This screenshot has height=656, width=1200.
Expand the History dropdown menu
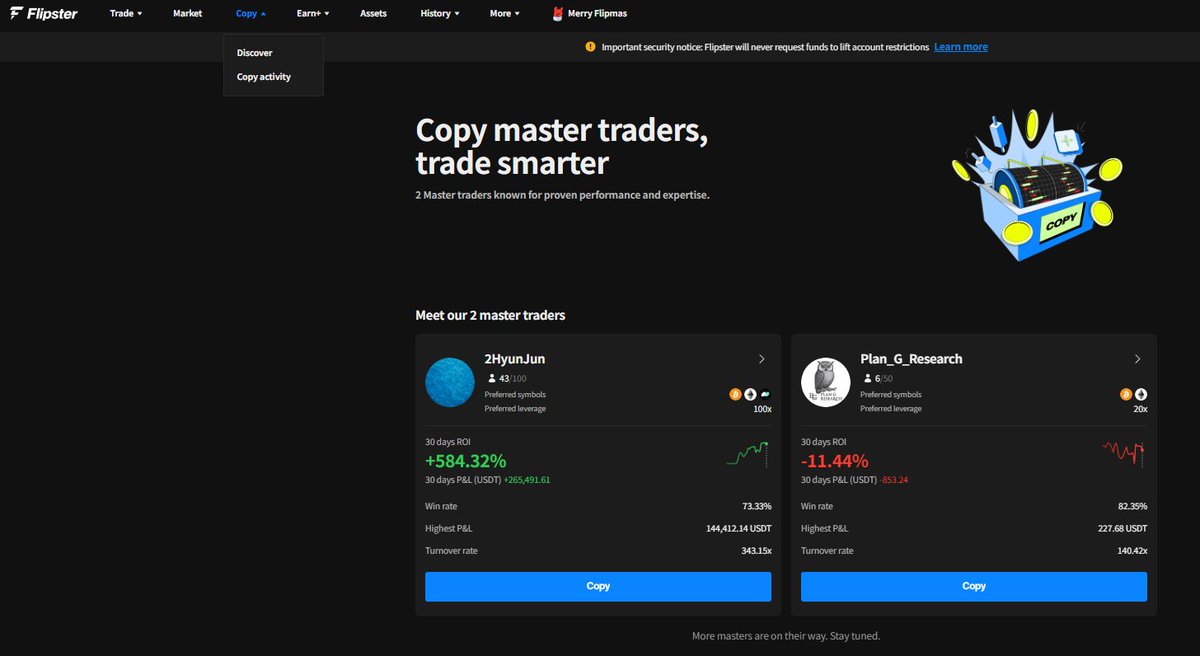440,14
